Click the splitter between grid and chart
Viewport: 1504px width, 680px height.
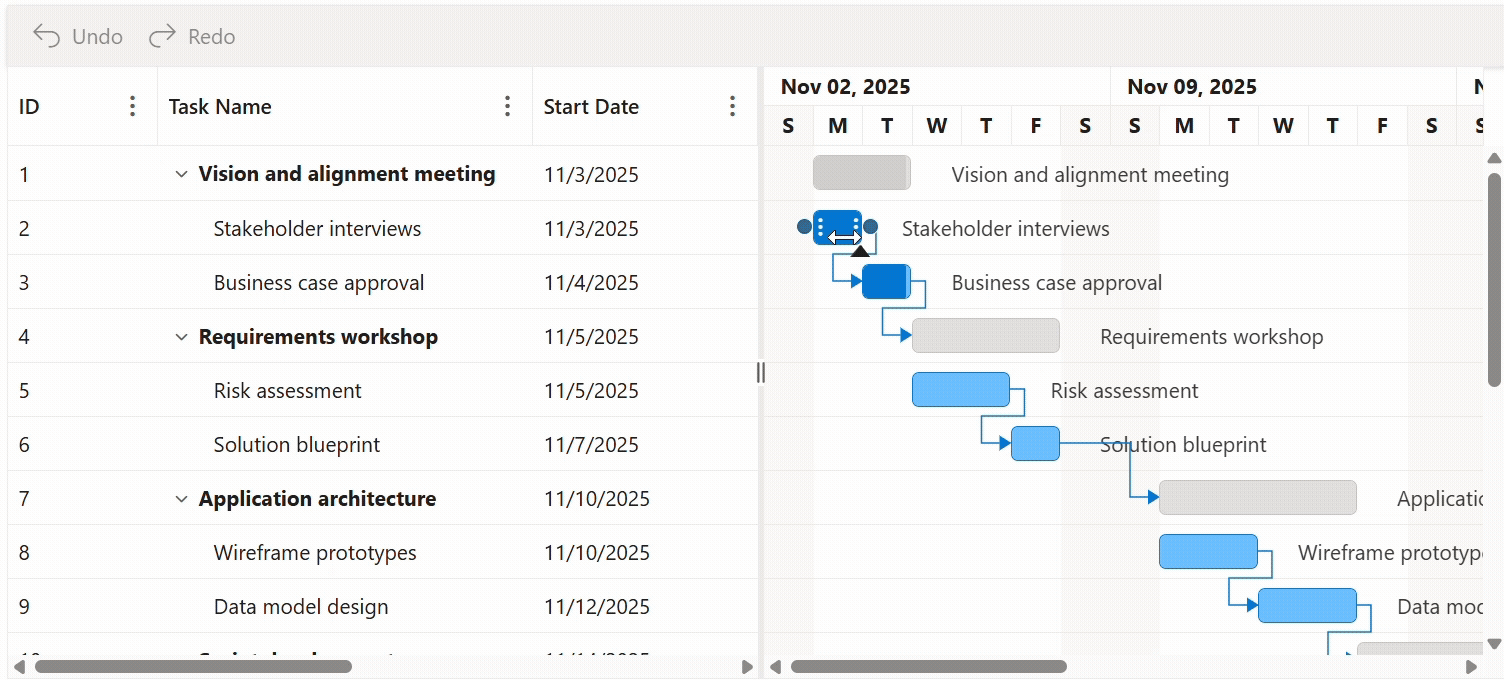pyautogui.click(x=760, y=372)
